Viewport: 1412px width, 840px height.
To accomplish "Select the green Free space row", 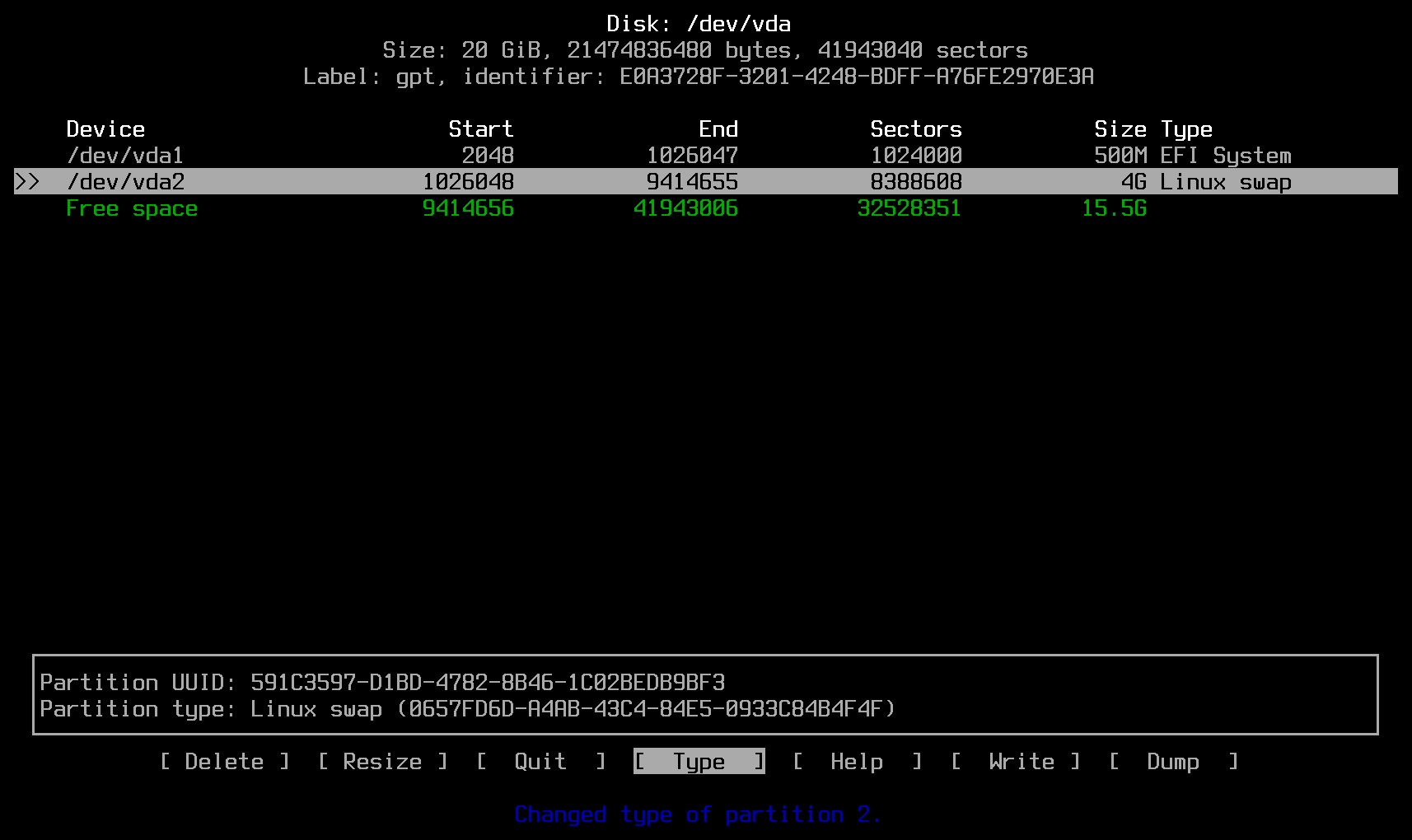I will click(x=706, y=208).
